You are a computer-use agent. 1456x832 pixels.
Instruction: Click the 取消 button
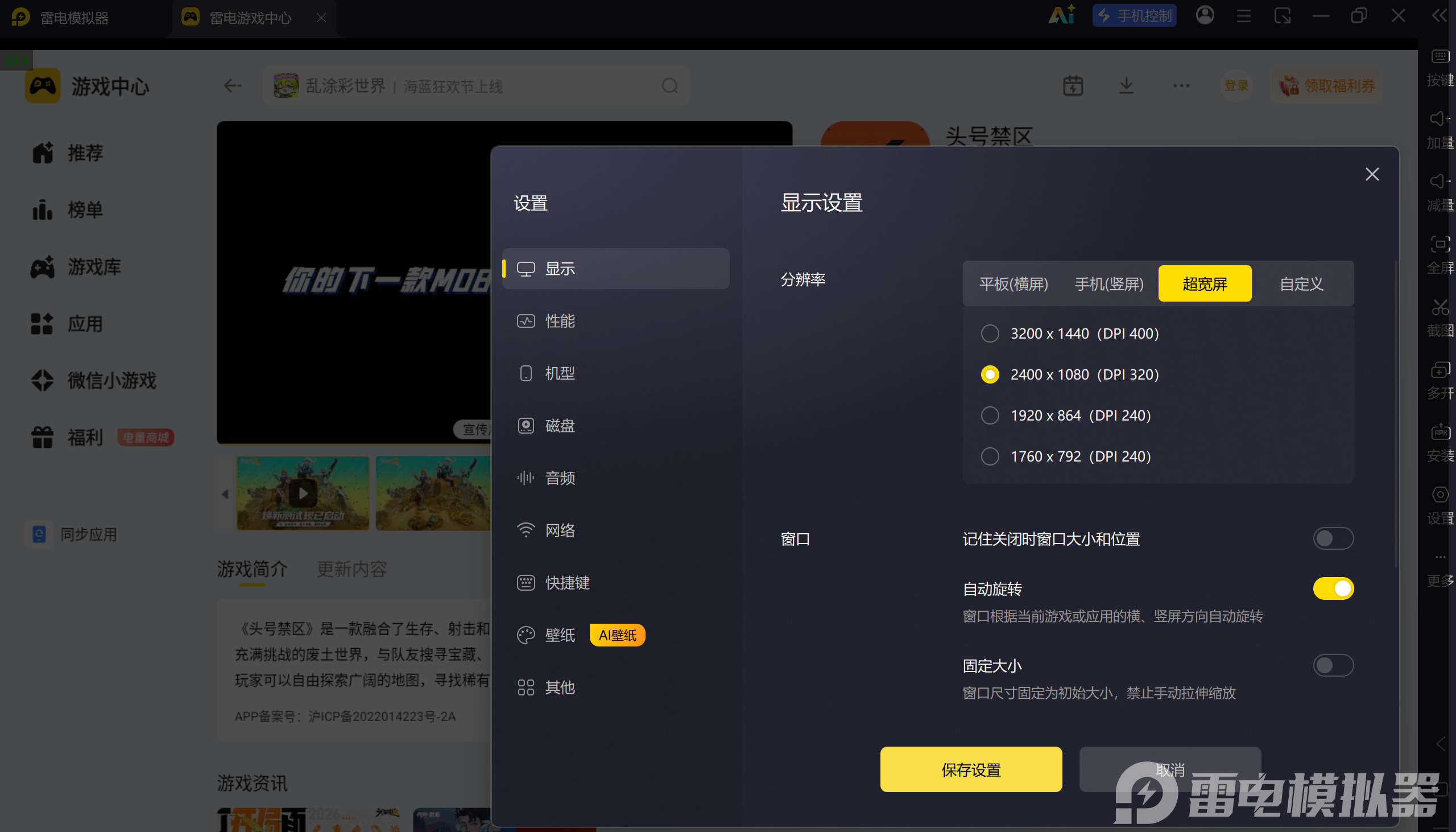[1170, 770]
